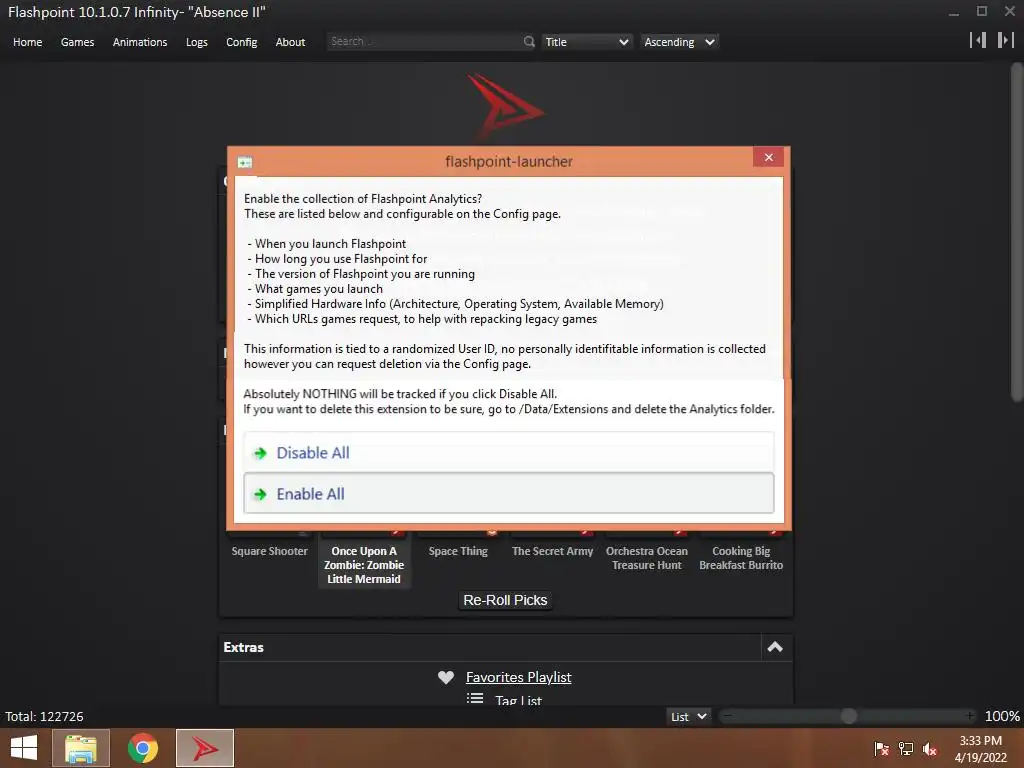Click flashpoint-launcher dialog title icon
Image resolution: width=1024 pixels, height=768 pixels.
click(246, 162)
